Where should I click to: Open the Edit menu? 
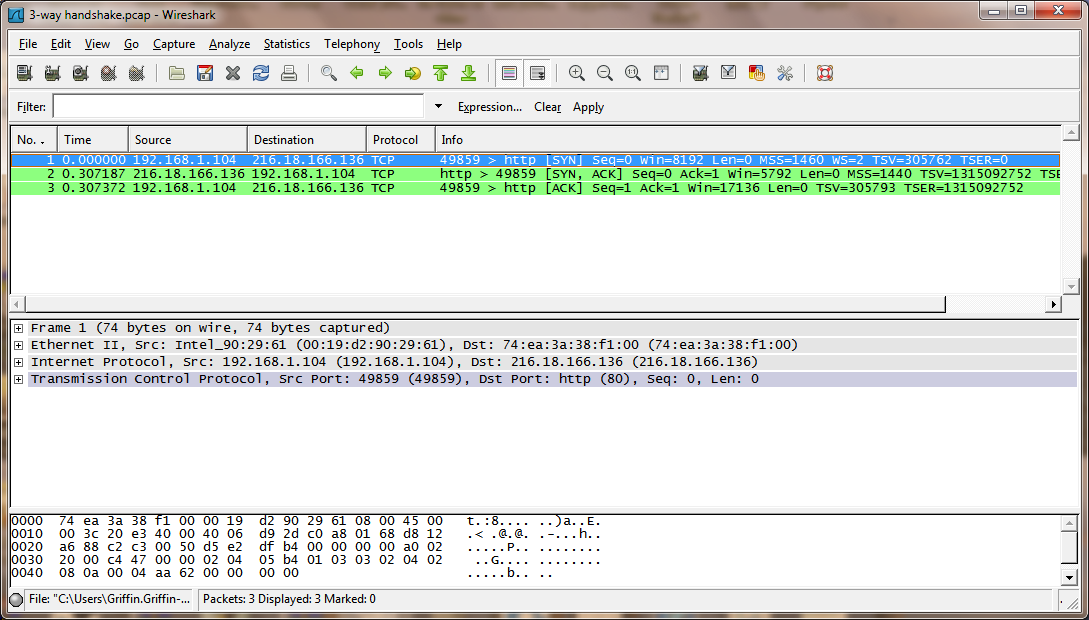click(61, 44)
